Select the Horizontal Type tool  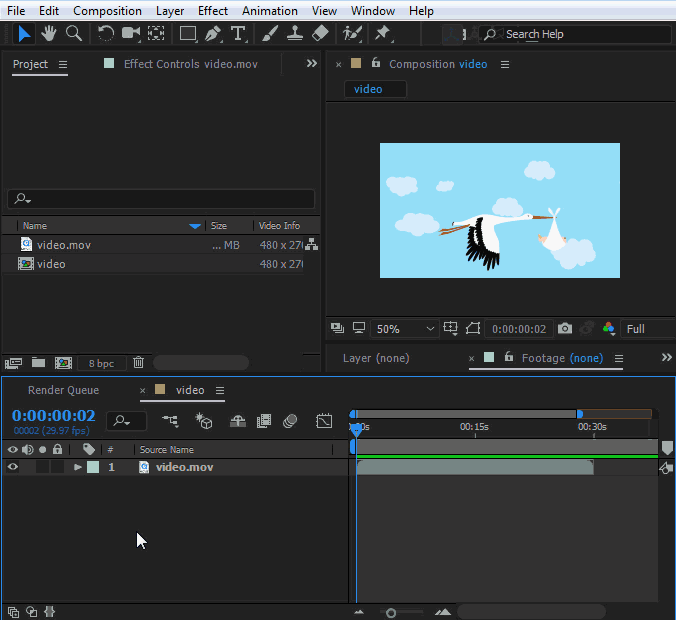pos(238,33)
